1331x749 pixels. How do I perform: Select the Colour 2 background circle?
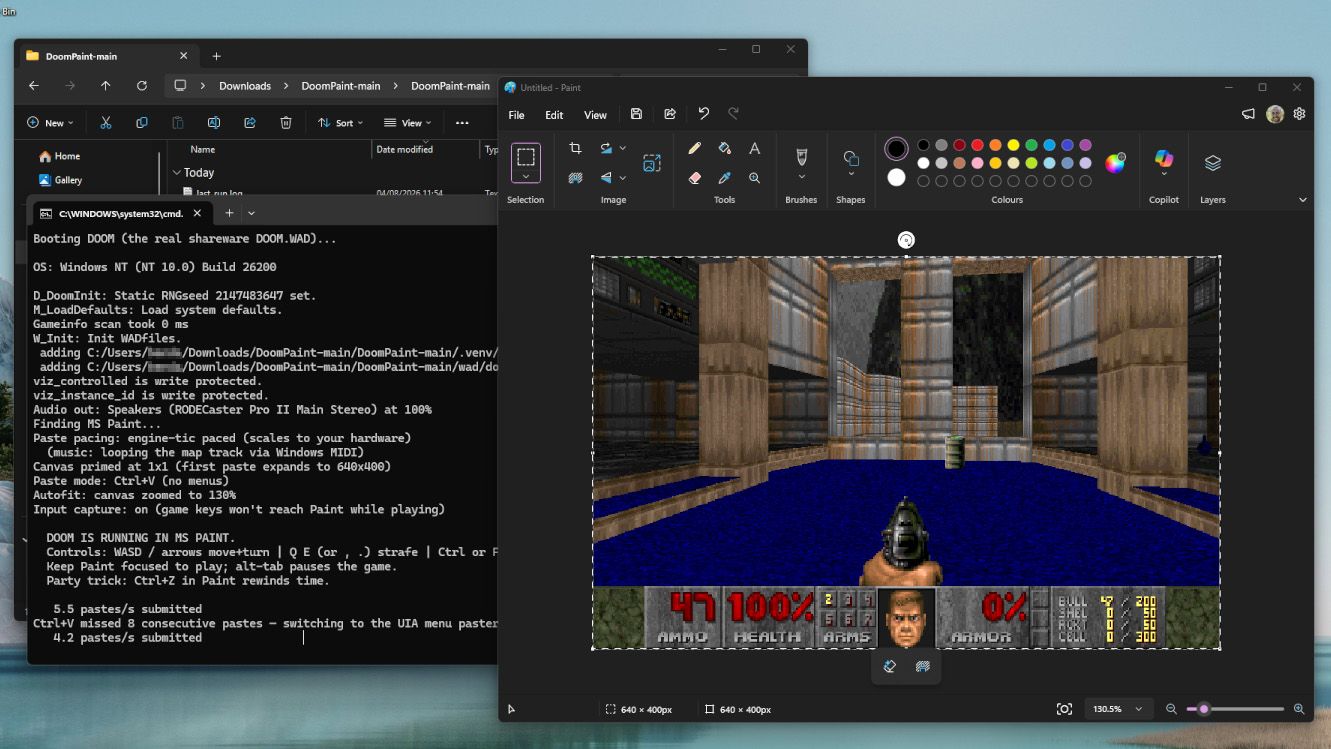897,177
